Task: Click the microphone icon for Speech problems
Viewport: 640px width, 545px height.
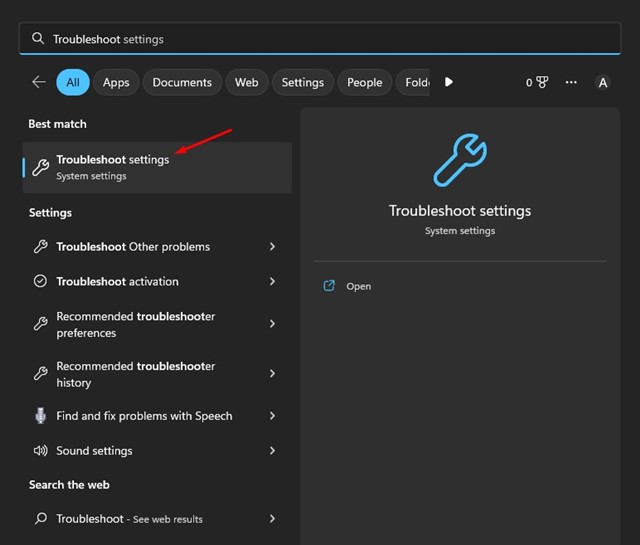Action: (x=40, y=416)
